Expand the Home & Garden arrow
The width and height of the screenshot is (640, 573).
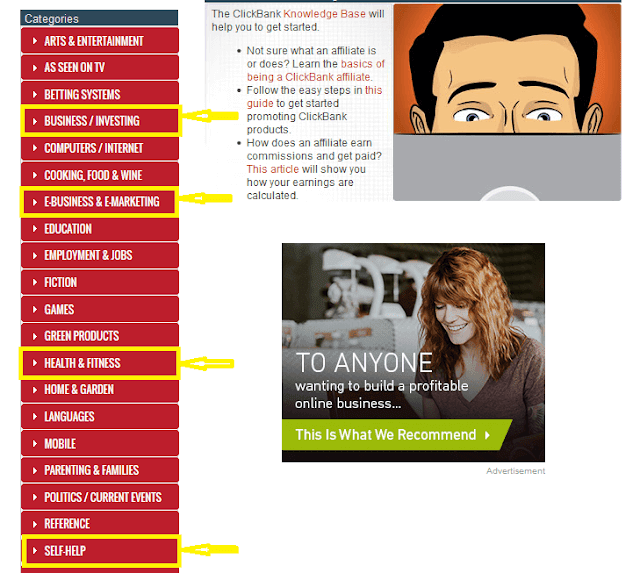35,390
